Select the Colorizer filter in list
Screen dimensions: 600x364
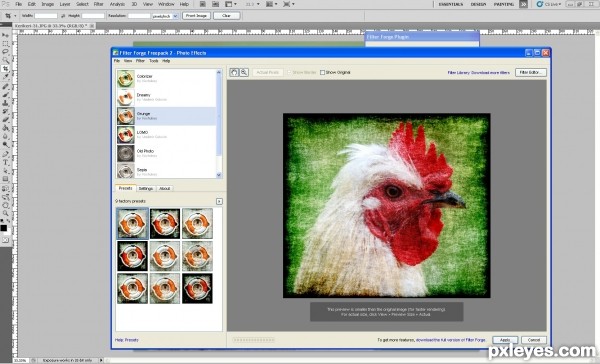(x=166, y=78)
